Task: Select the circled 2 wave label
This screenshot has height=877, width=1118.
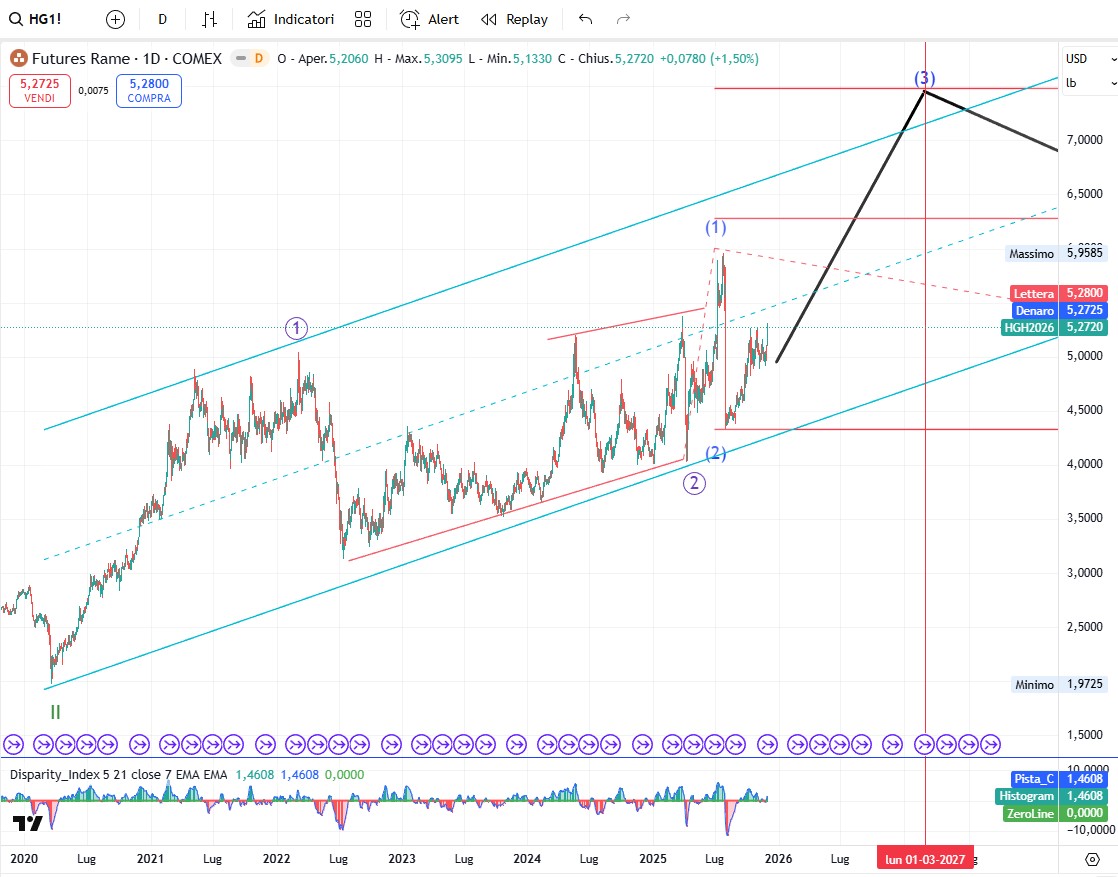Action: (694, 483)
